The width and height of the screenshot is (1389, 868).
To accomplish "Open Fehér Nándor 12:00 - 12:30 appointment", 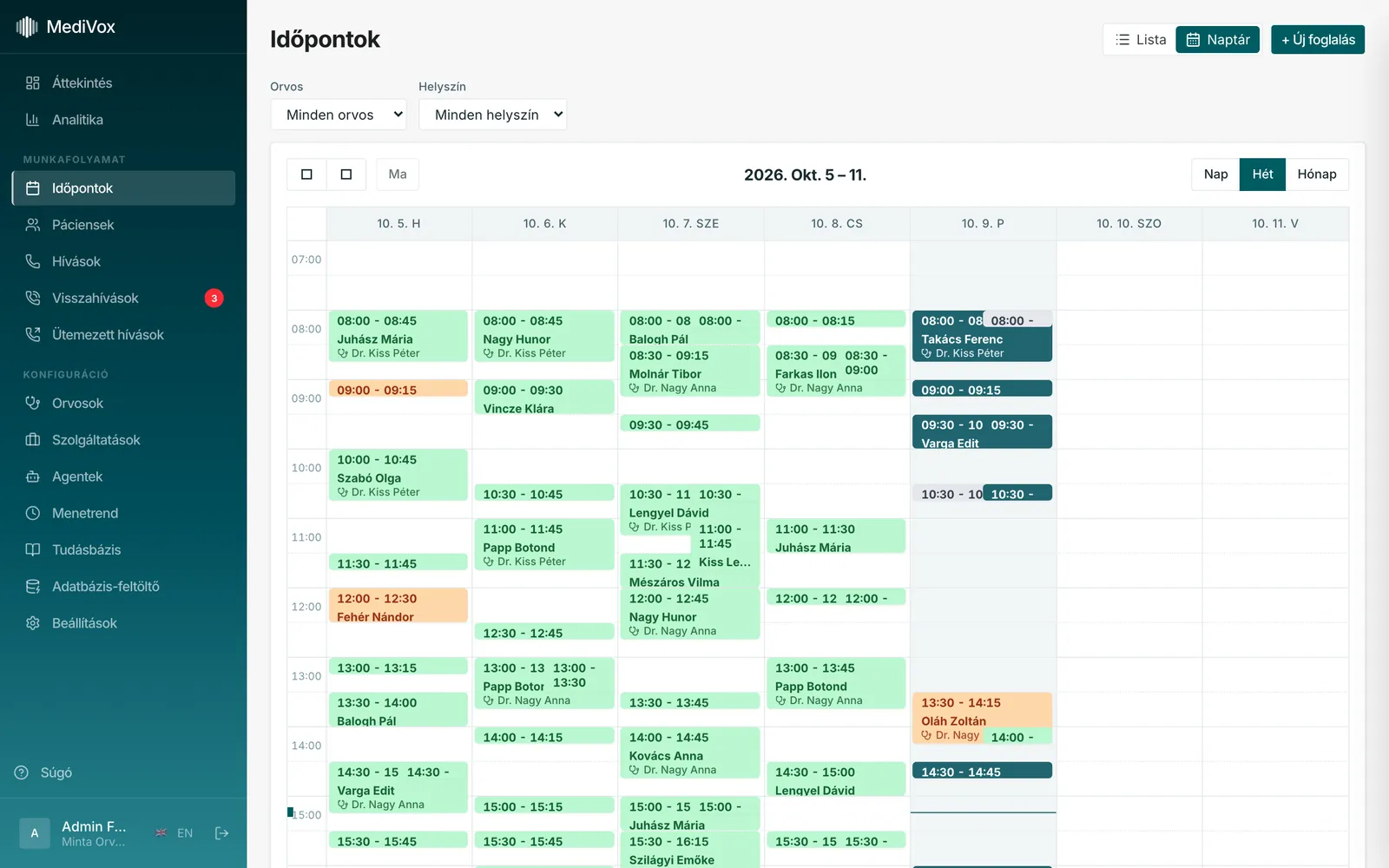I will (398, 605).
